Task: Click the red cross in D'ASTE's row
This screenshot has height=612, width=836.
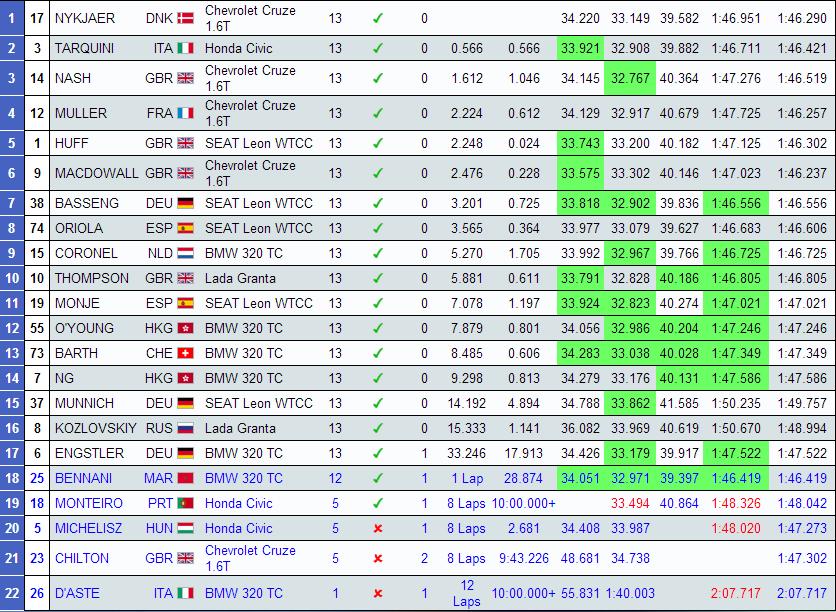Action: [377, 593]
